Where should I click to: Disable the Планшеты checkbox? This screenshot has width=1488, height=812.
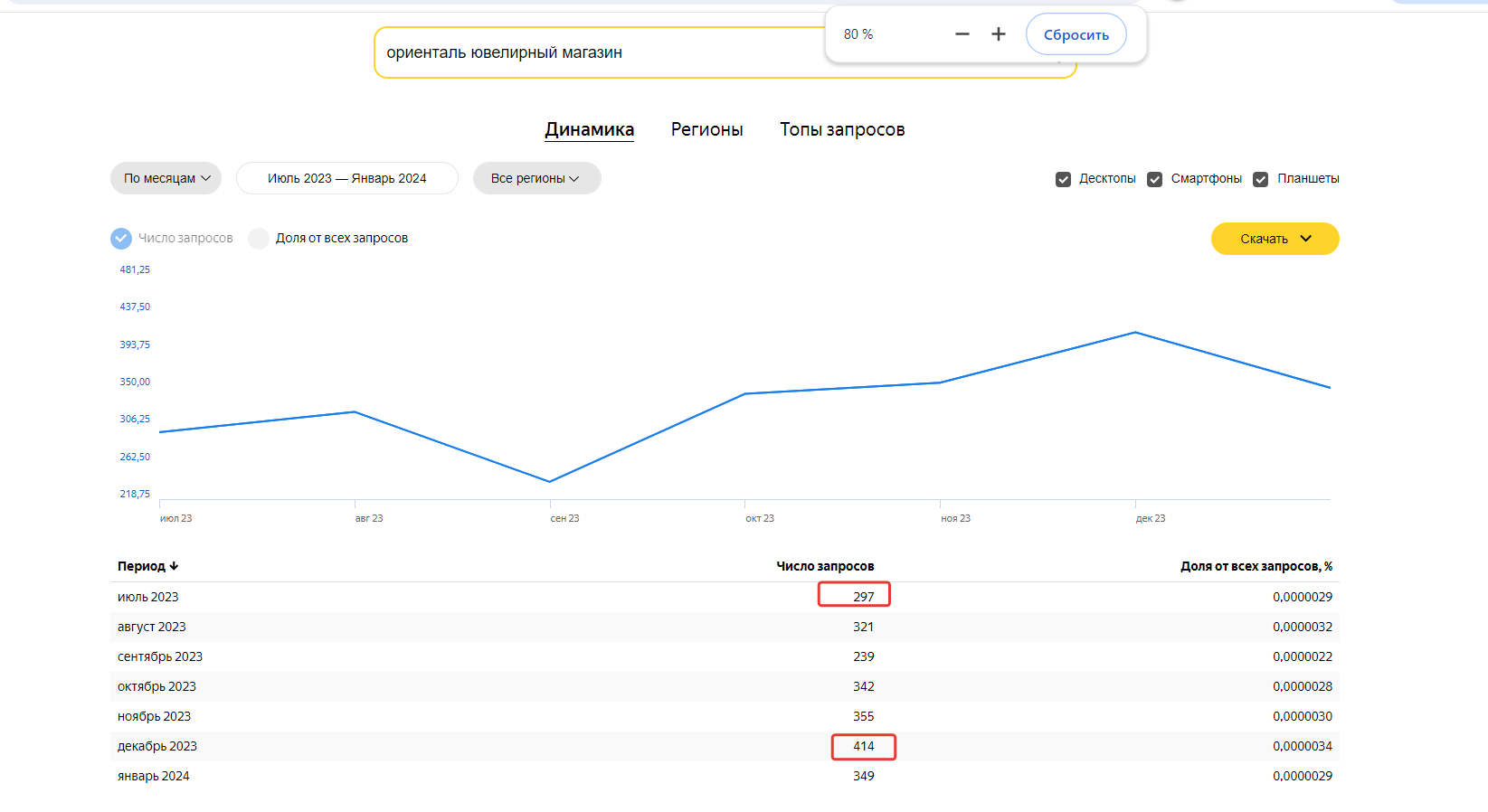pyautogui.click(x=1260, y=179)
